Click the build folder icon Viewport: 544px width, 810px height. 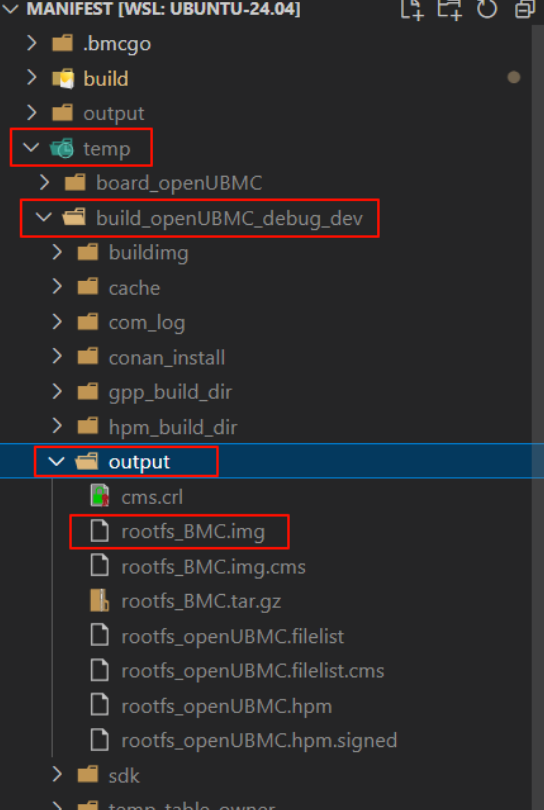63,79
